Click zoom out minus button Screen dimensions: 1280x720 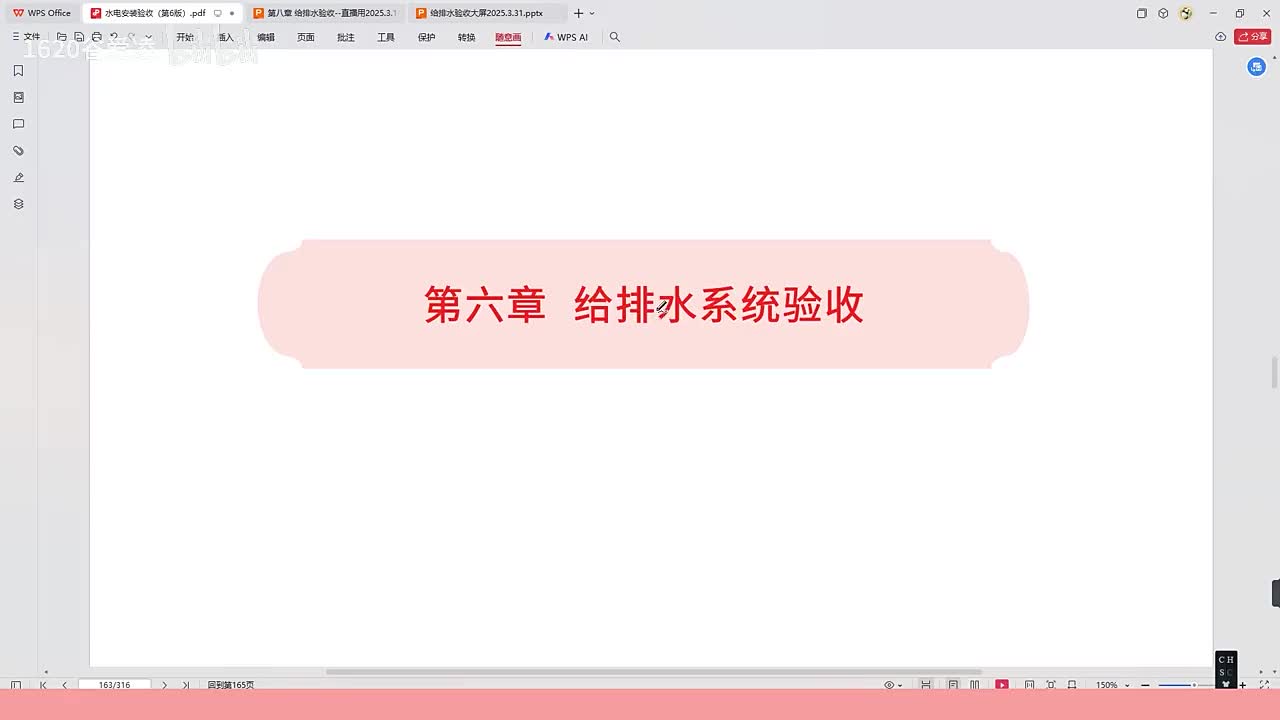pyautogui.click(x=1145, y=685)
